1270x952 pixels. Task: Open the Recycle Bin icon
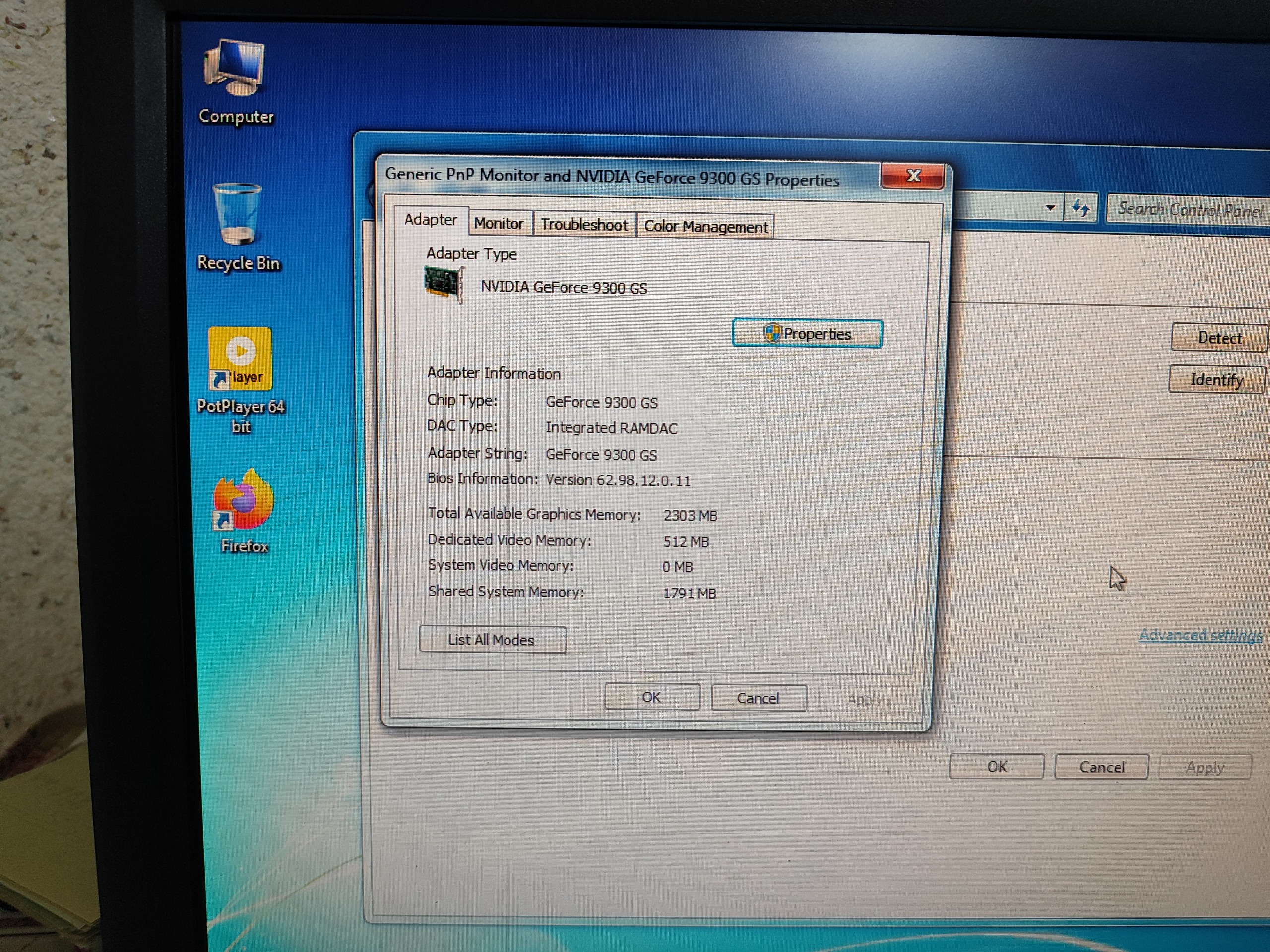[x=238, y=227]
